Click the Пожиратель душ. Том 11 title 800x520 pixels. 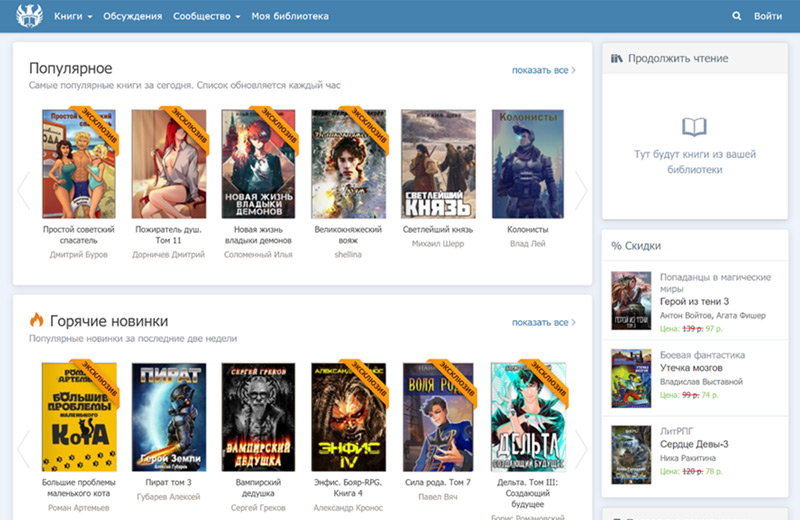pos(168,235)
